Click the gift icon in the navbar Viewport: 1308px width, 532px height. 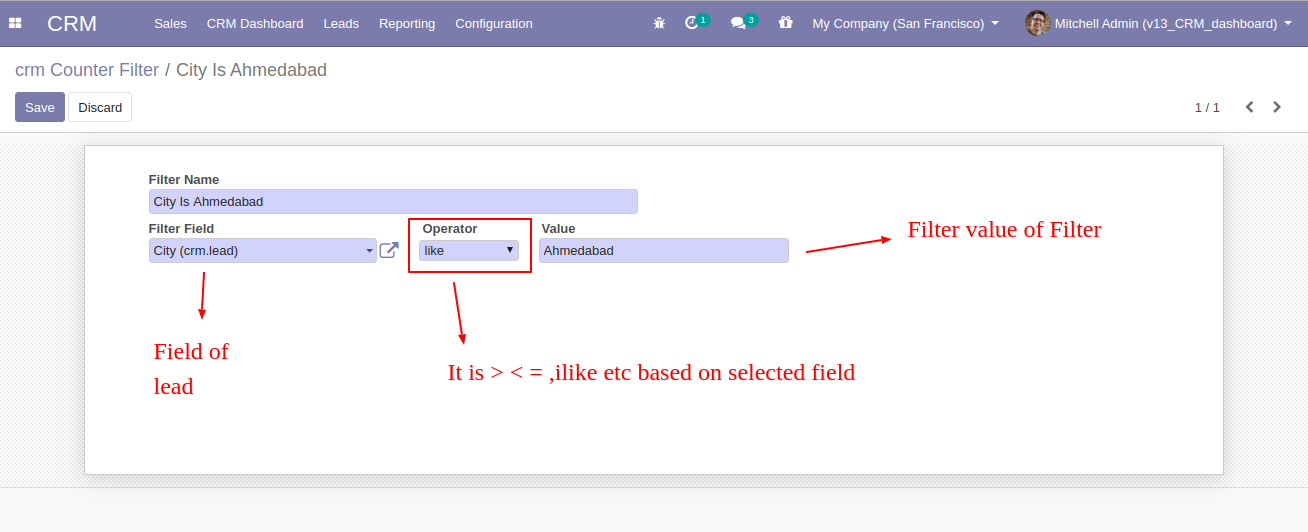point(785,23)
